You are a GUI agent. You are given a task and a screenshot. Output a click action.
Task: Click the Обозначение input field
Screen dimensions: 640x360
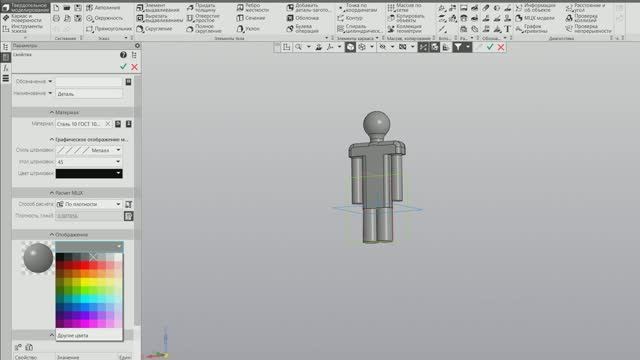pyautogui.click(x=89, y=82)
